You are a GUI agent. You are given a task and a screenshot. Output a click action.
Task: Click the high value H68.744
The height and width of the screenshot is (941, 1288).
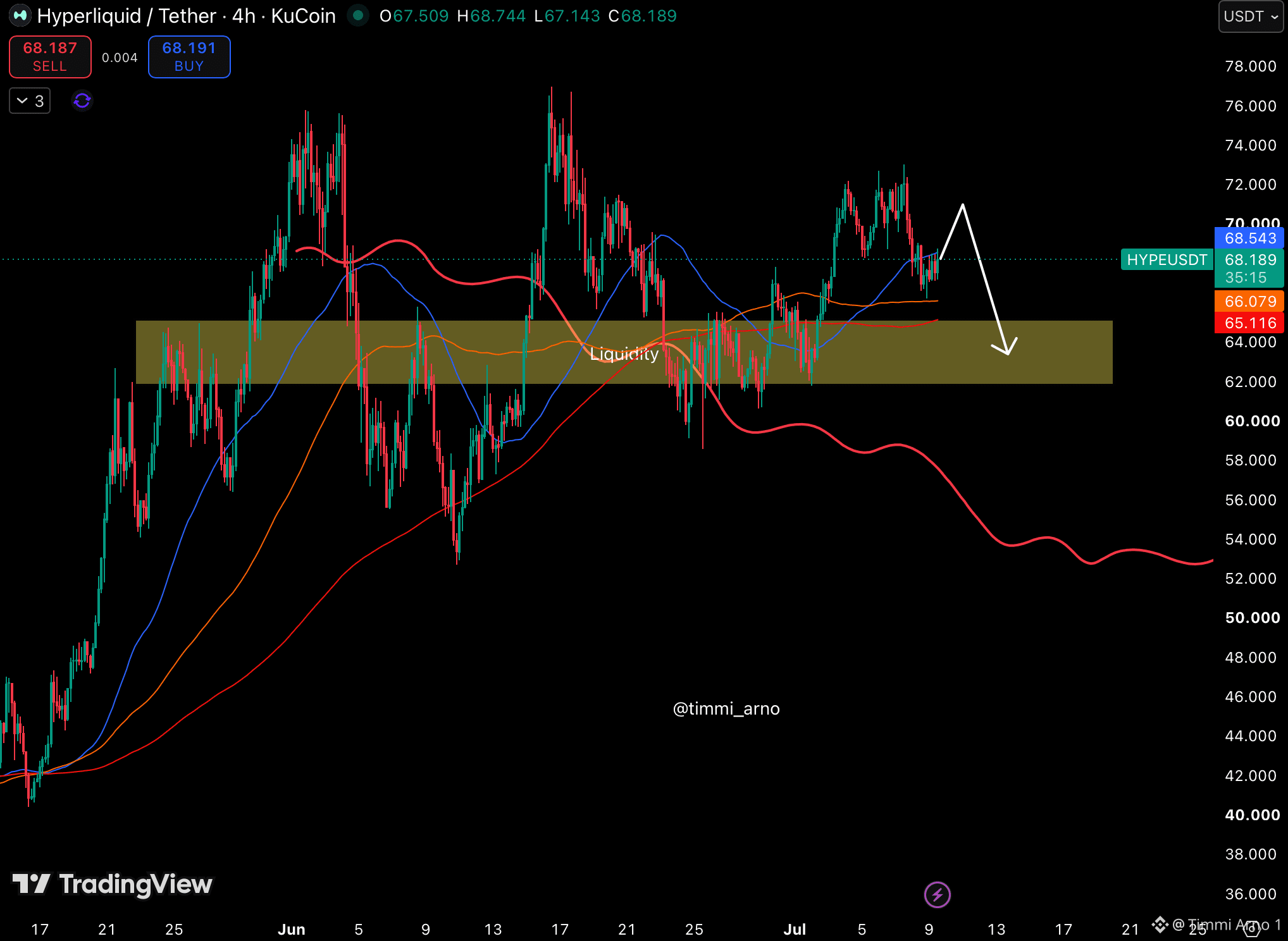tap(491, 16)
